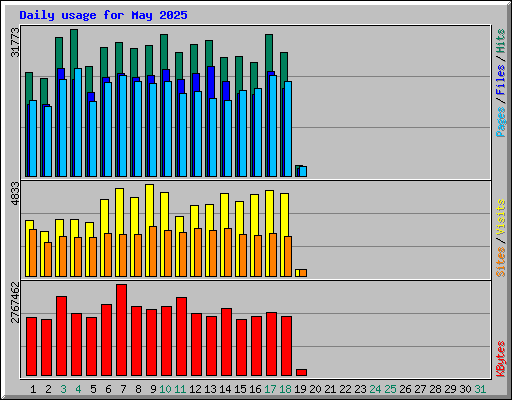Click day 6 on the x-axis
Viewport: 512px width, 400px height.
point(108,389)
